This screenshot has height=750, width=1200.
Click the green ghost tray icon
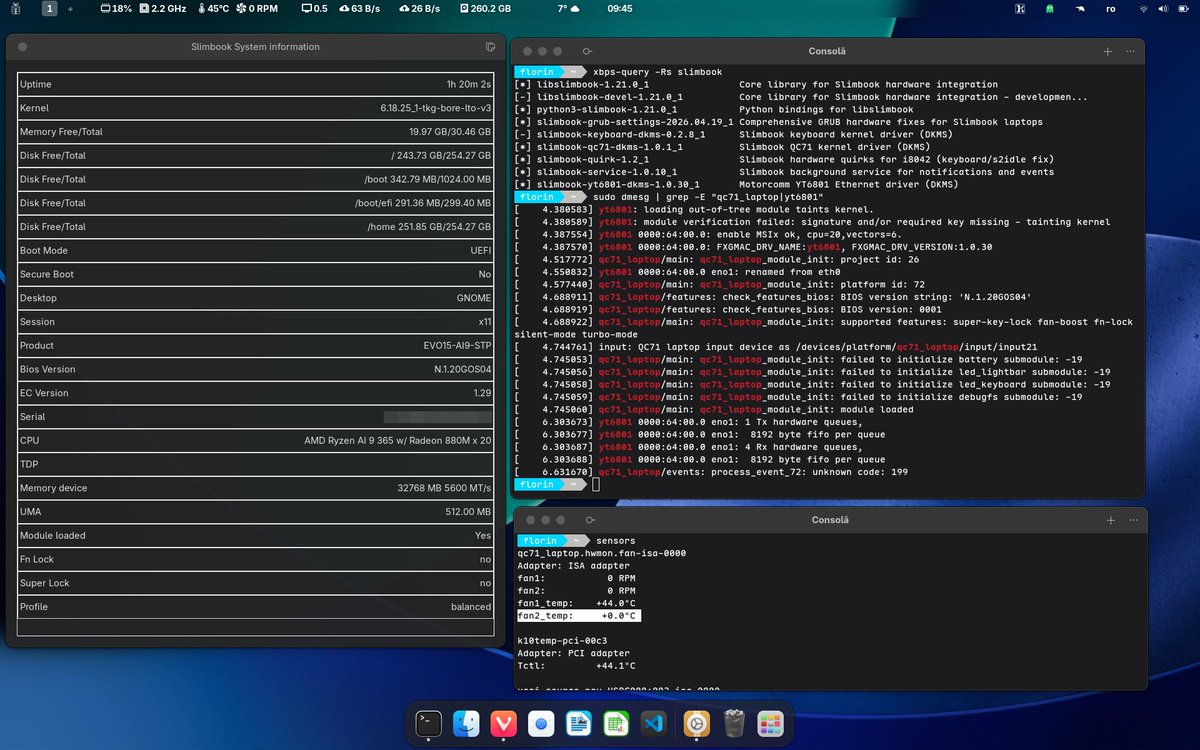pos(1049,8)
